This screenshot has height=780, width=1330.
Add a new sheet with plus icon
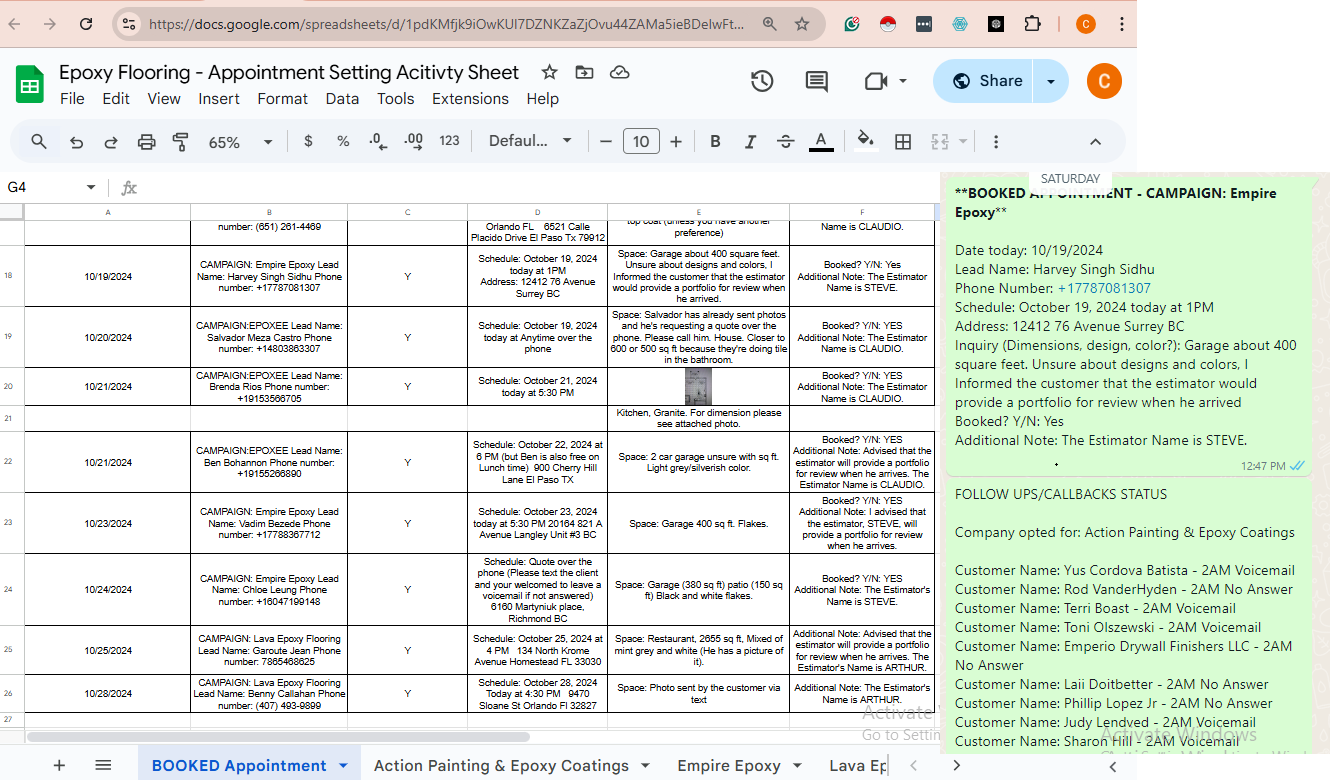[x=59, y=765]
